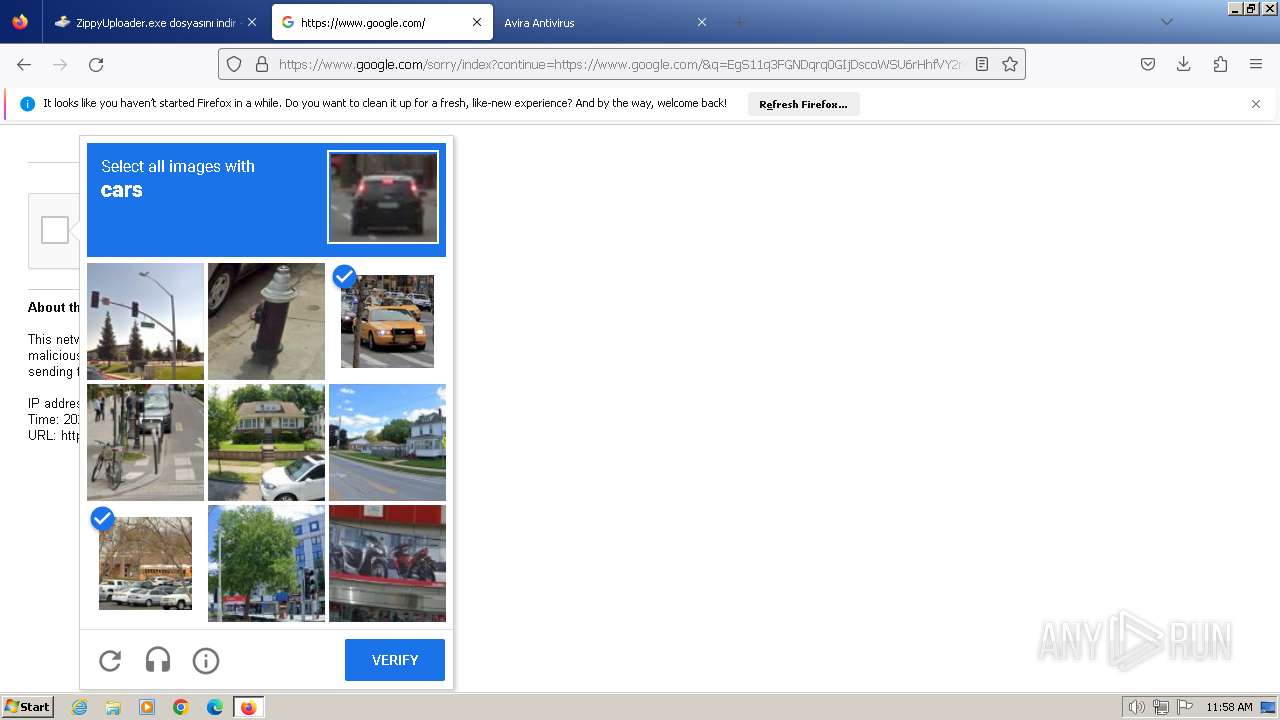Click the VERIFY button
This screenshot has width=1280, height=720.
[x=395, y=660]
